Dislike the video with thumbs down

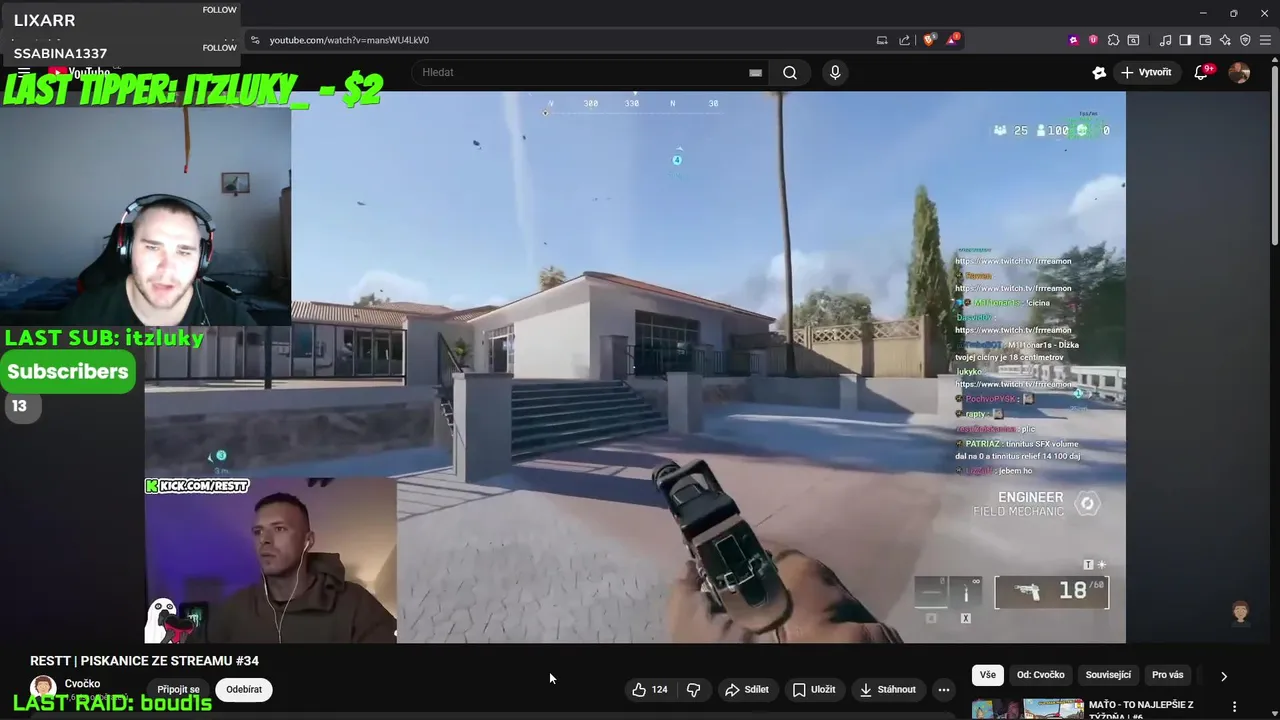tap(693, 689)
